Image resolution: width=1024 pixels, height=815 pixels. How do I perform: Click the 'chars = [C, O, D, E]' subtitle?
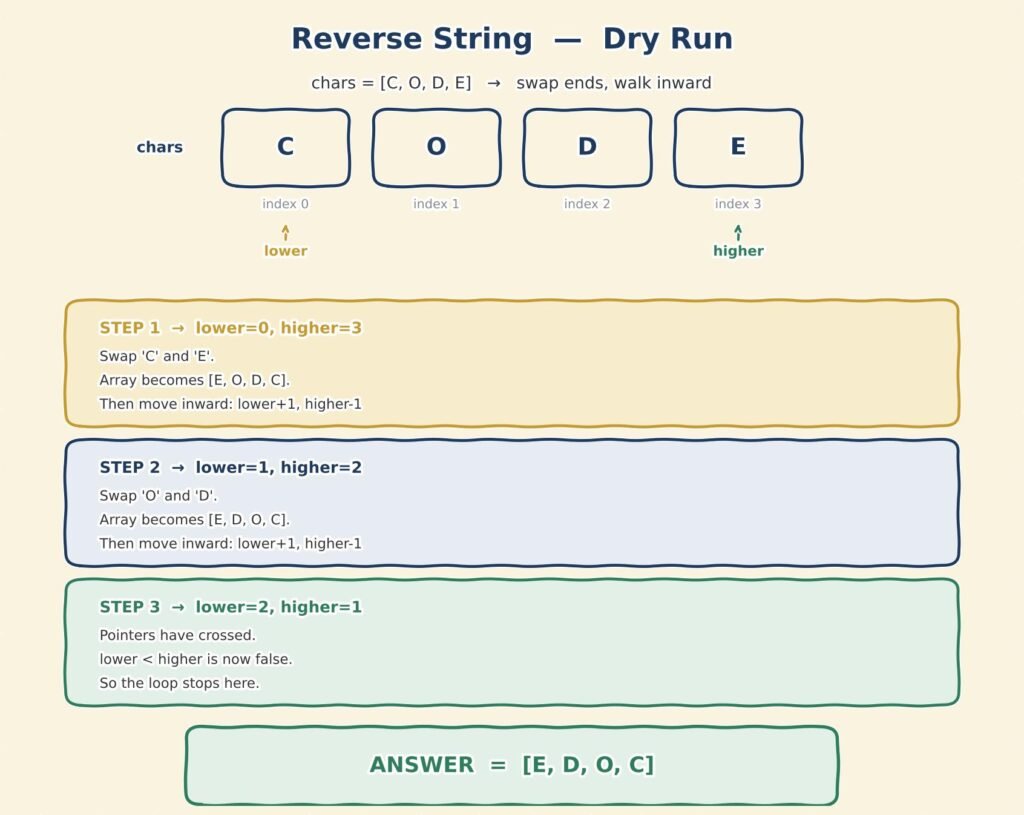point(391,83)
